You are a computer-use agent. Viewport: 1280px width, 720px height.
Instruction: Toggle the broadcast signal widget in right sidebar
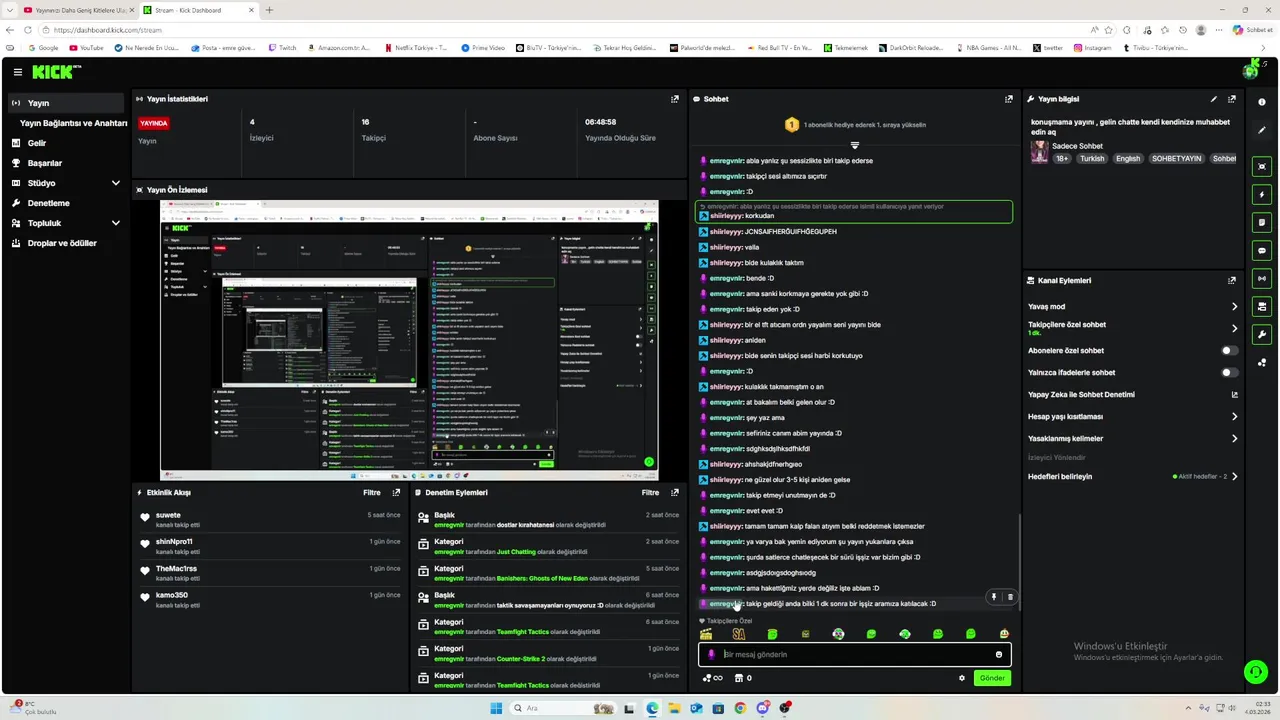tap(1262, 278)
